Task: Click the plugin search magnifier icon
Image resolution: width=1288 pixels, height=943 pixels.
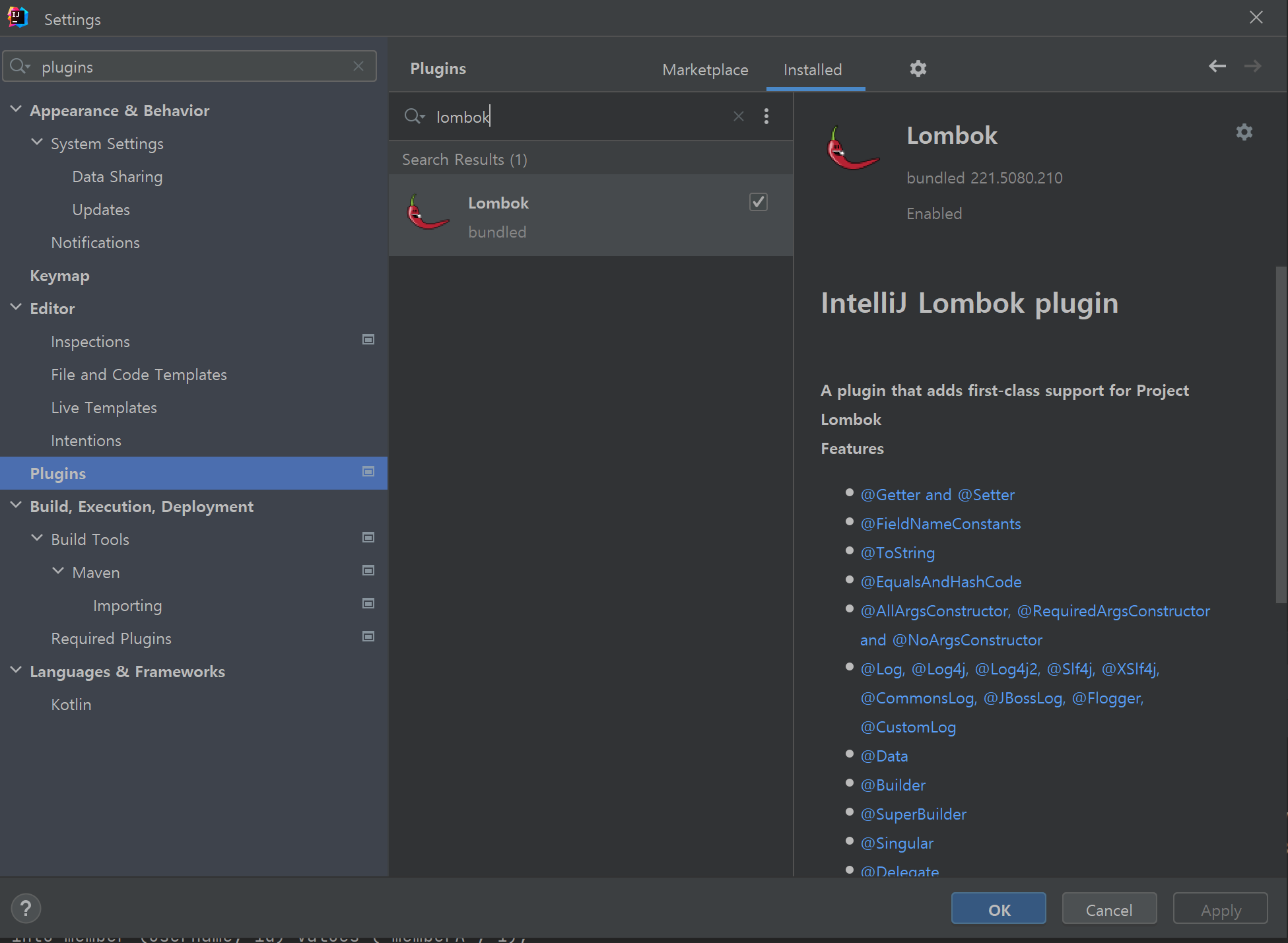Action: [x=414, y=117]
